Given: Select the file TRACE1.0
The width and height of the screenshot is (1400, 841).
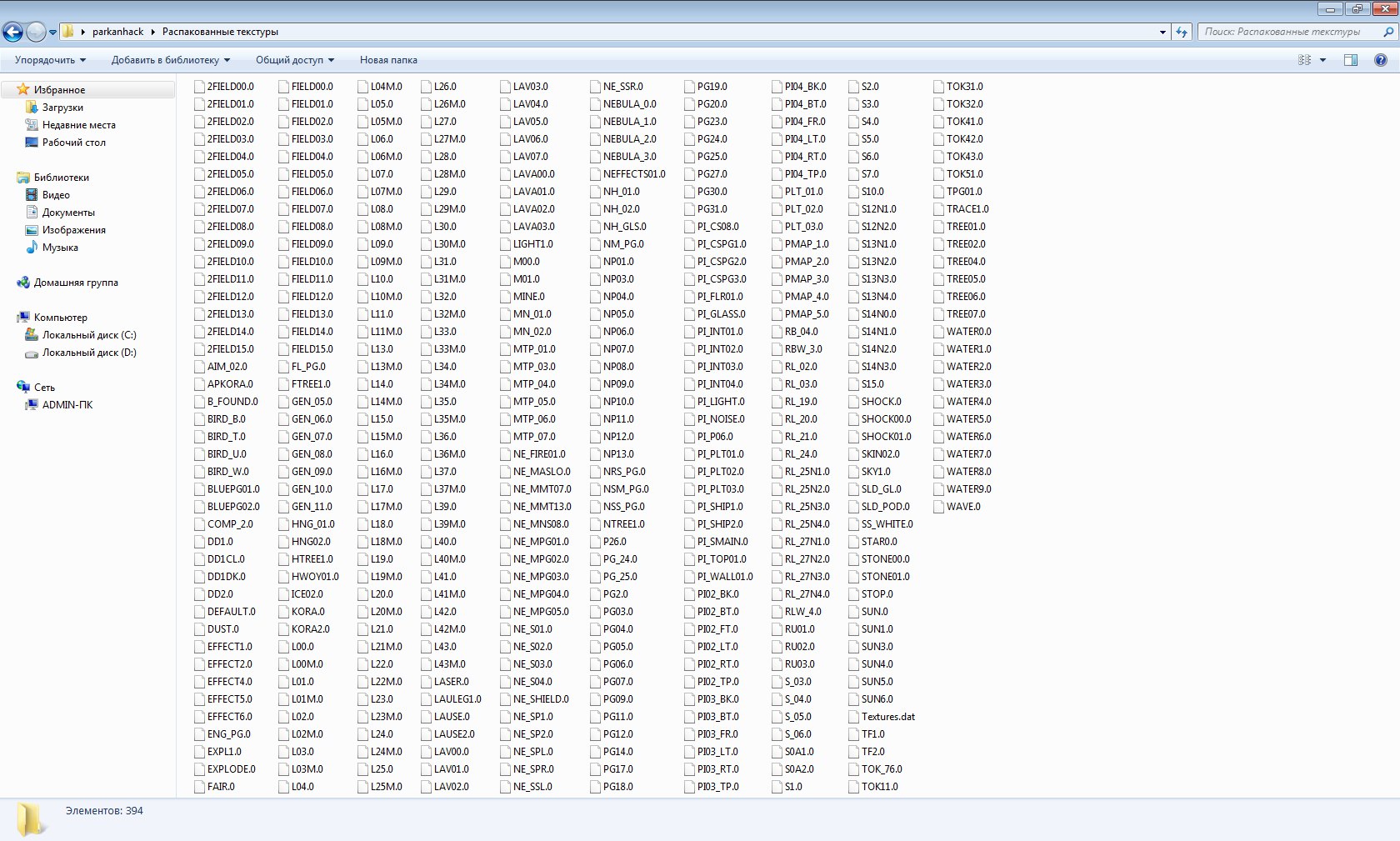Looking at the screenshot, I should (962, 209).
